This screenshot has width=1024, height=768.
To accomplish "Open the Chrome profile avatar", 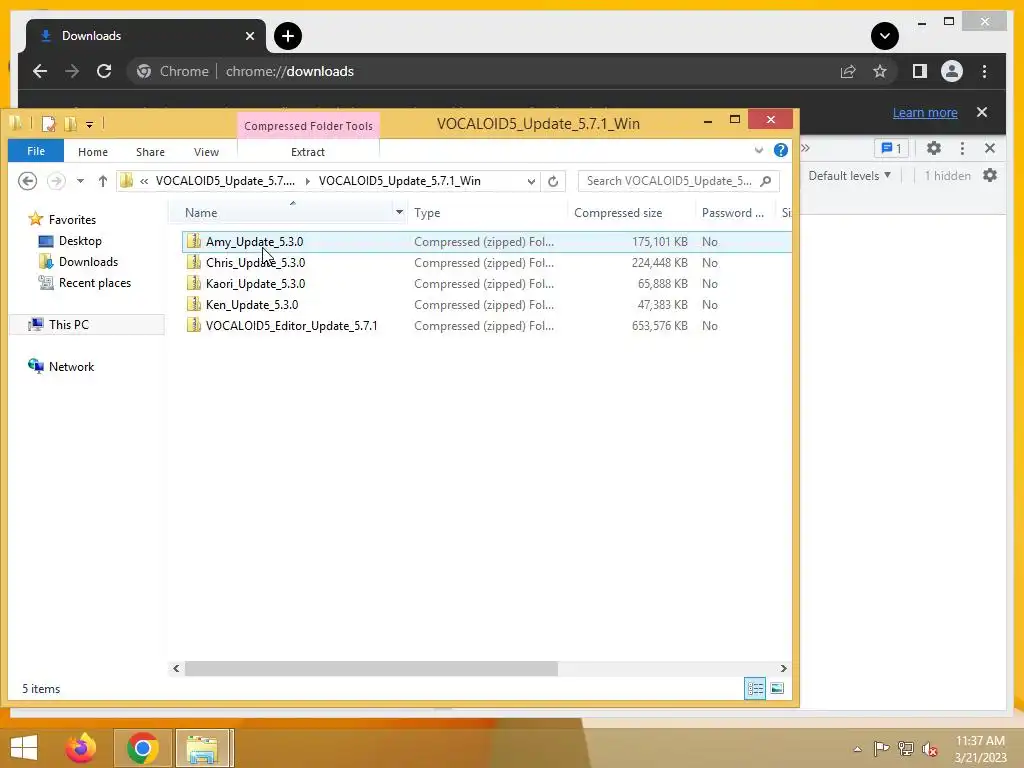I will coord(952,71).
